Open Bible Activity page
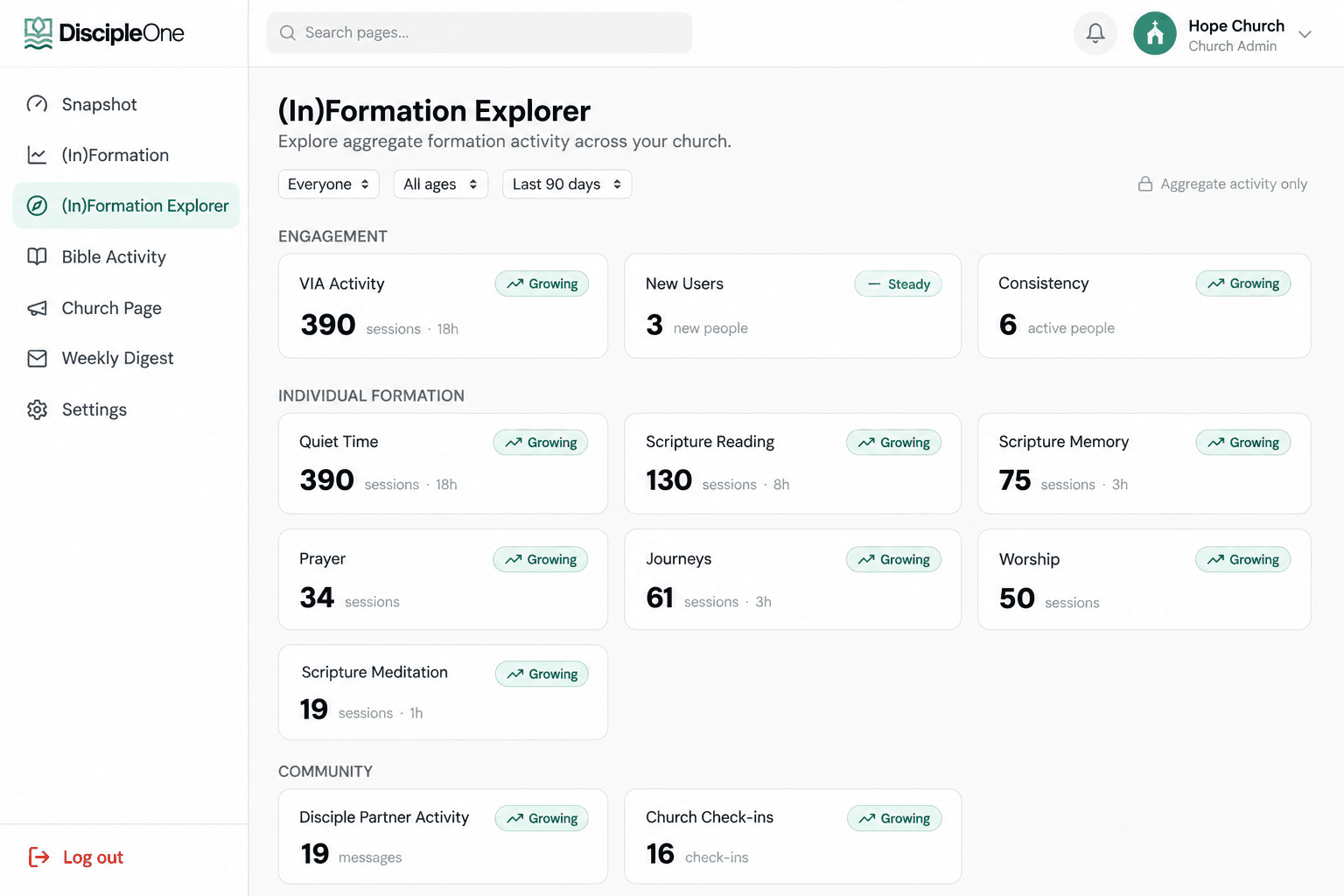 126,256
